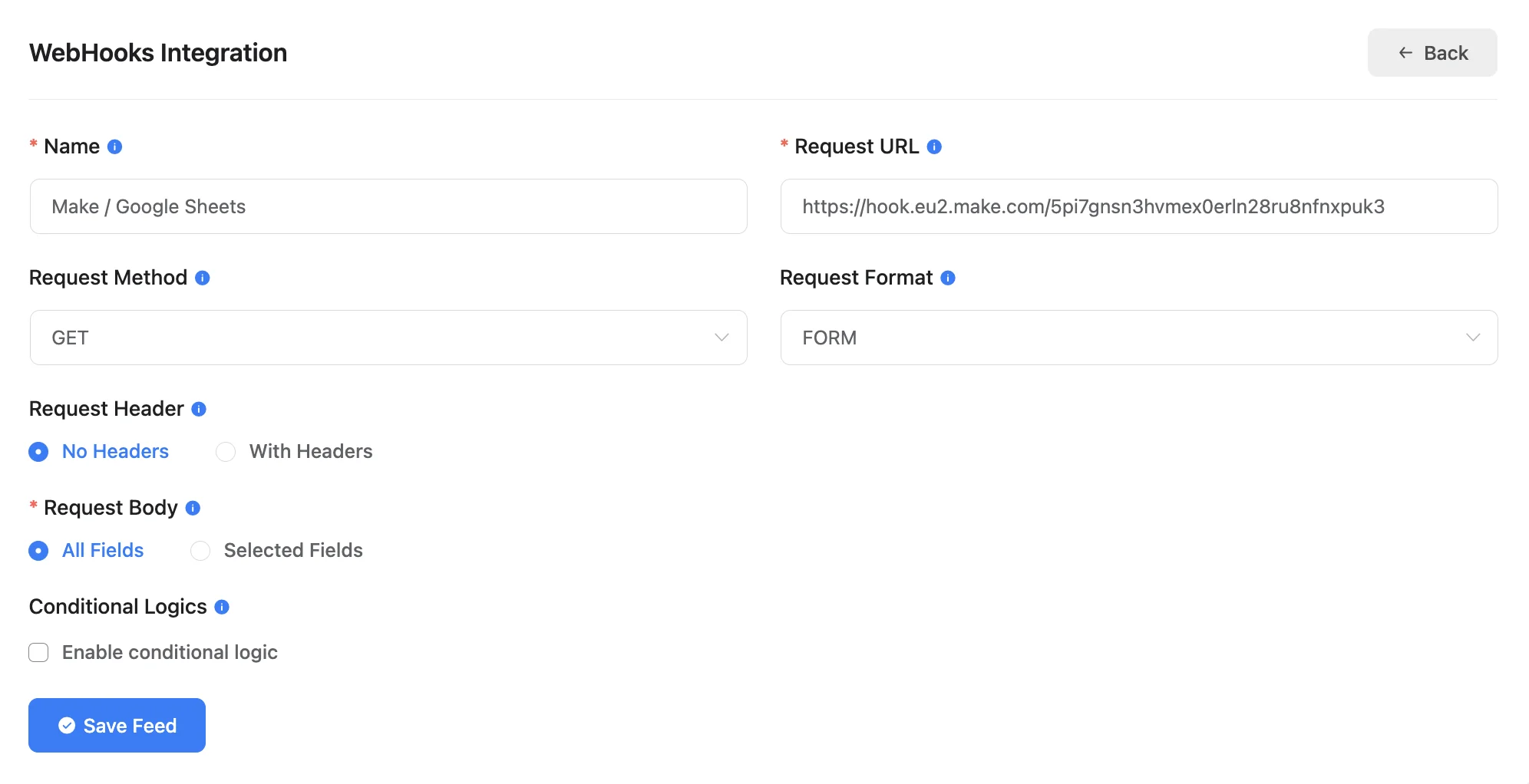
Task: Click the Request URL info icon
Action: 934,147
